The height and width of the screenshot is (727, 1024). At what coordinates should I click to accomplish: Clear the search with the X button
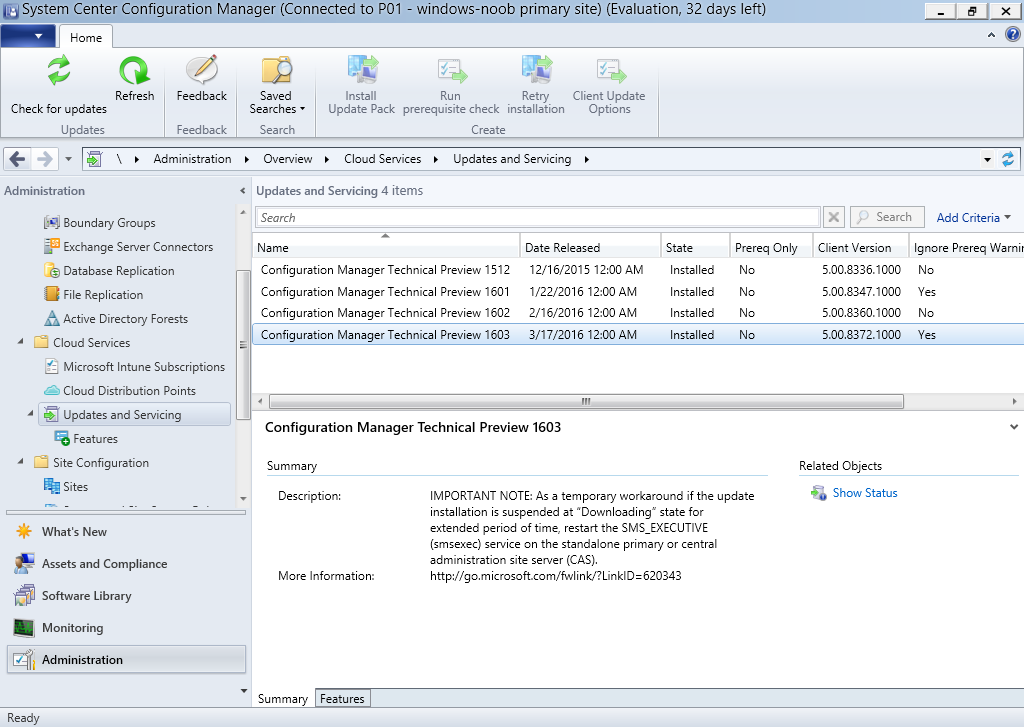tap(834, 217)
